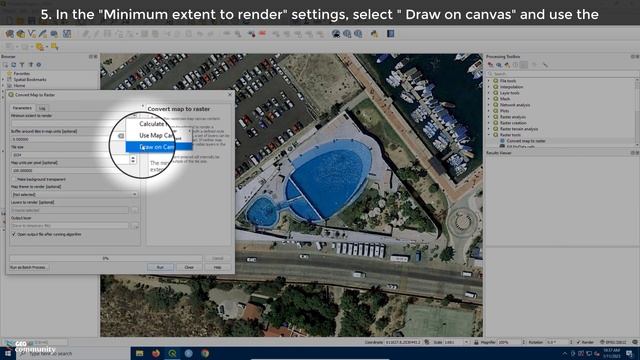Click the spinner arrows inside magnified circle
Viewport: 640px width, 360px height.
click(x=133, y=160)
